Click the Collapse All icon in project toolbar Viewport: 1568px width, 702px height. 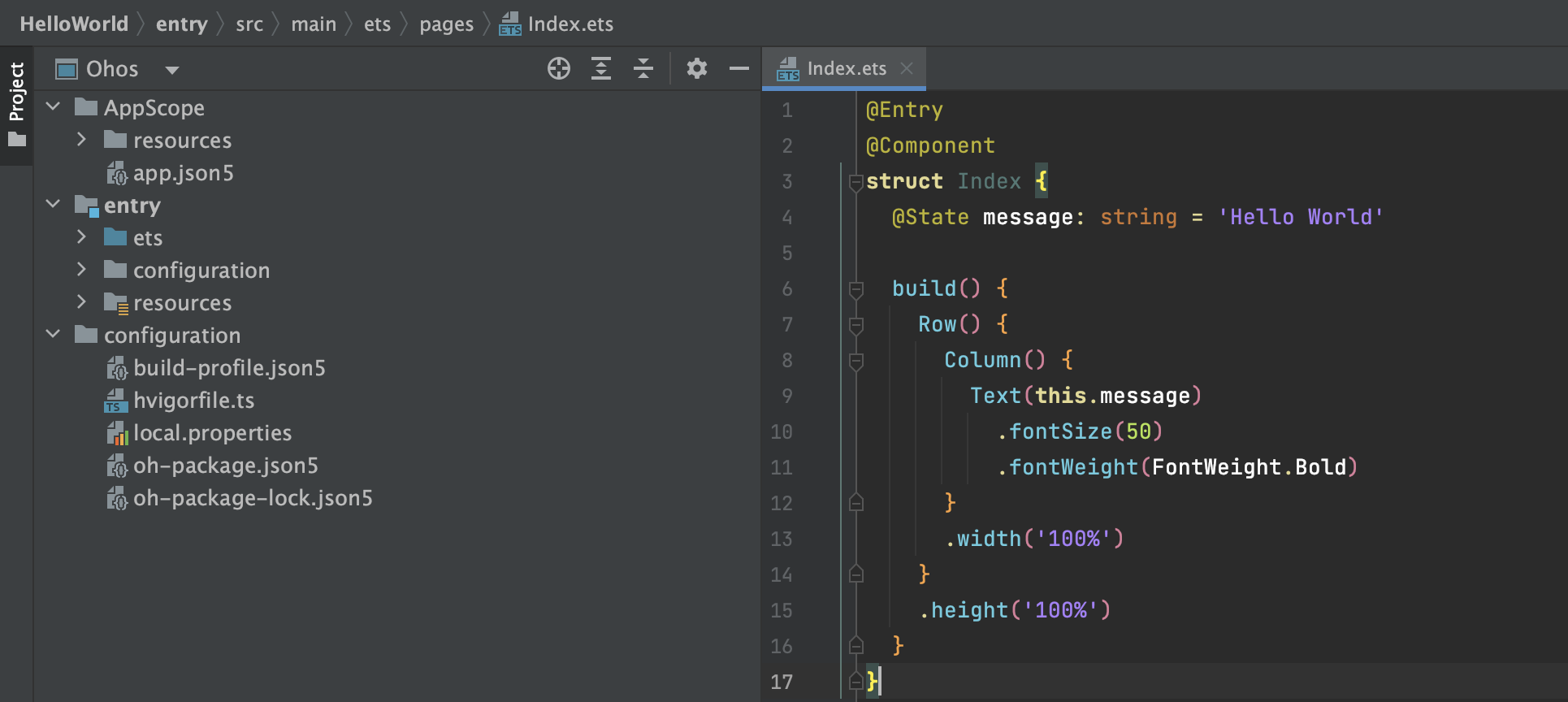[x=643, y=68]
